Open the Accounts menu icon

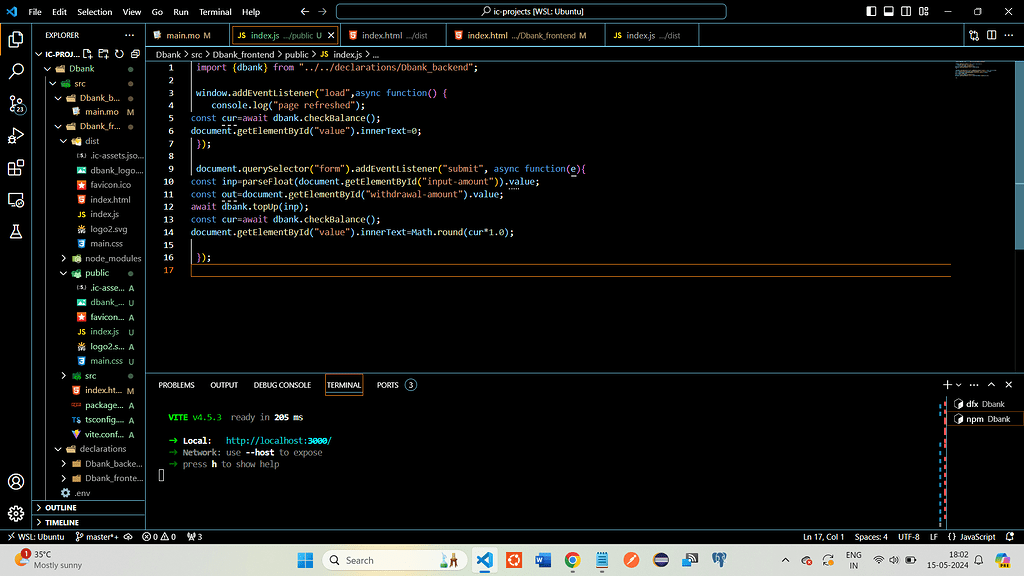(16, 482)
